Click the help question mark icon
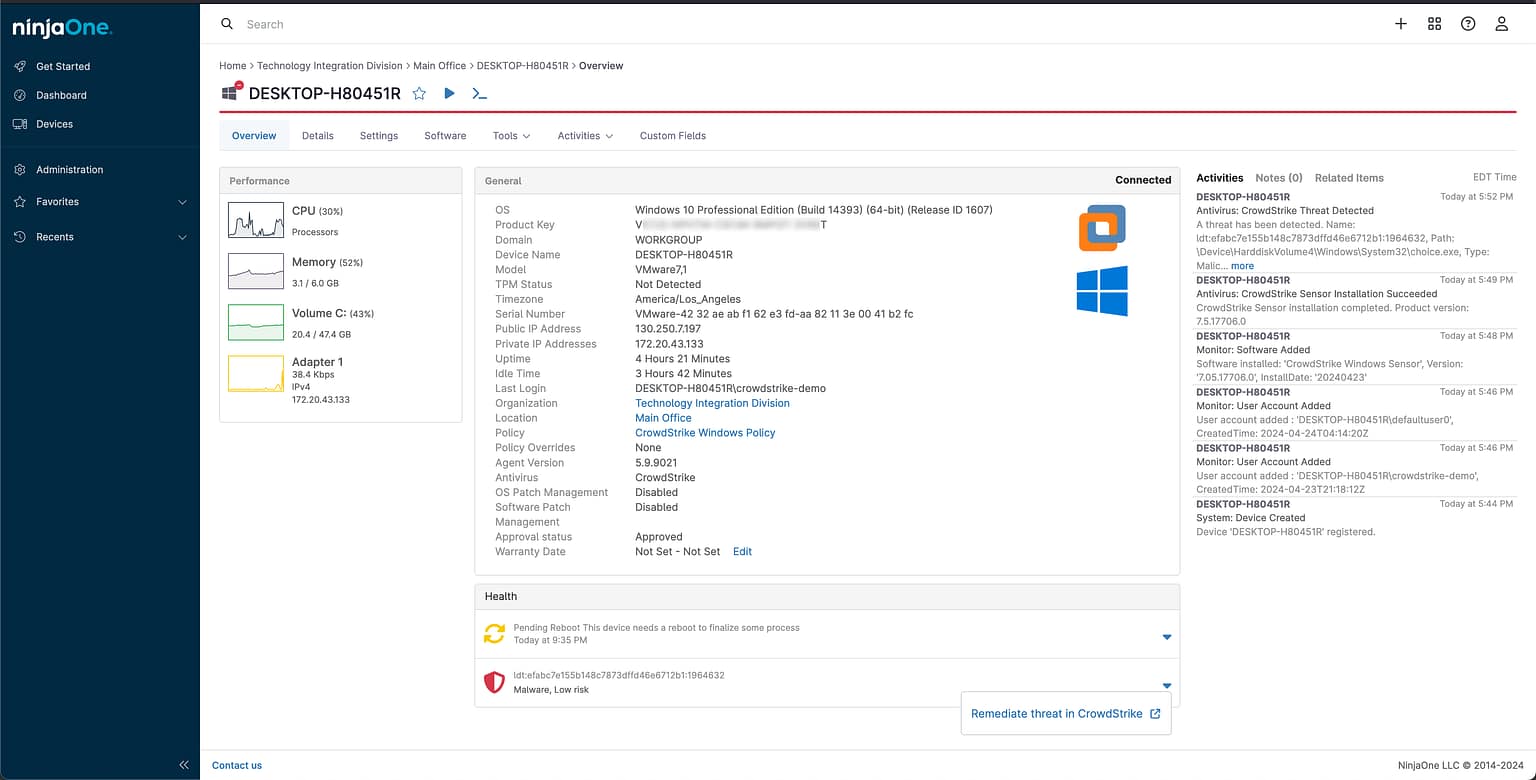The height and width of the screenshot is (780, 1536). coord(1468,23)
